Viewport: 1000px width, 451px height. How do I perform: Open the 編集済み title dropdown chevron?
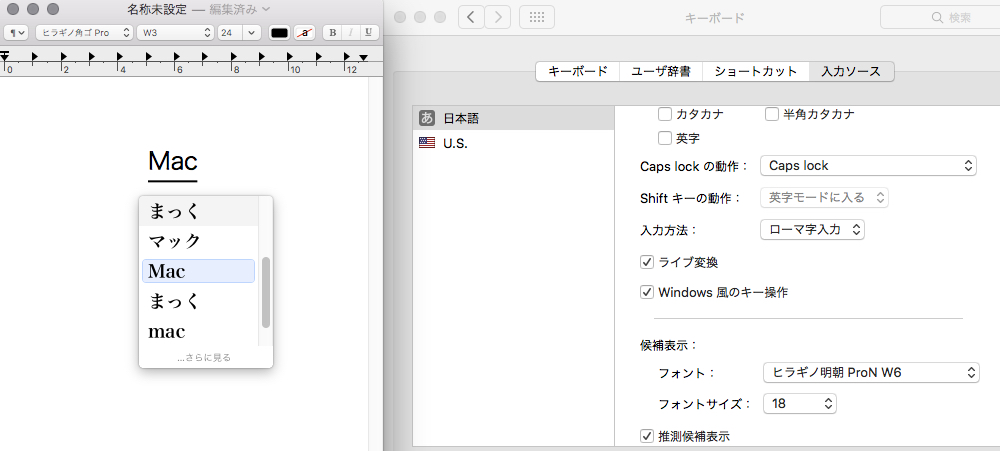click(x=266, y=9)
